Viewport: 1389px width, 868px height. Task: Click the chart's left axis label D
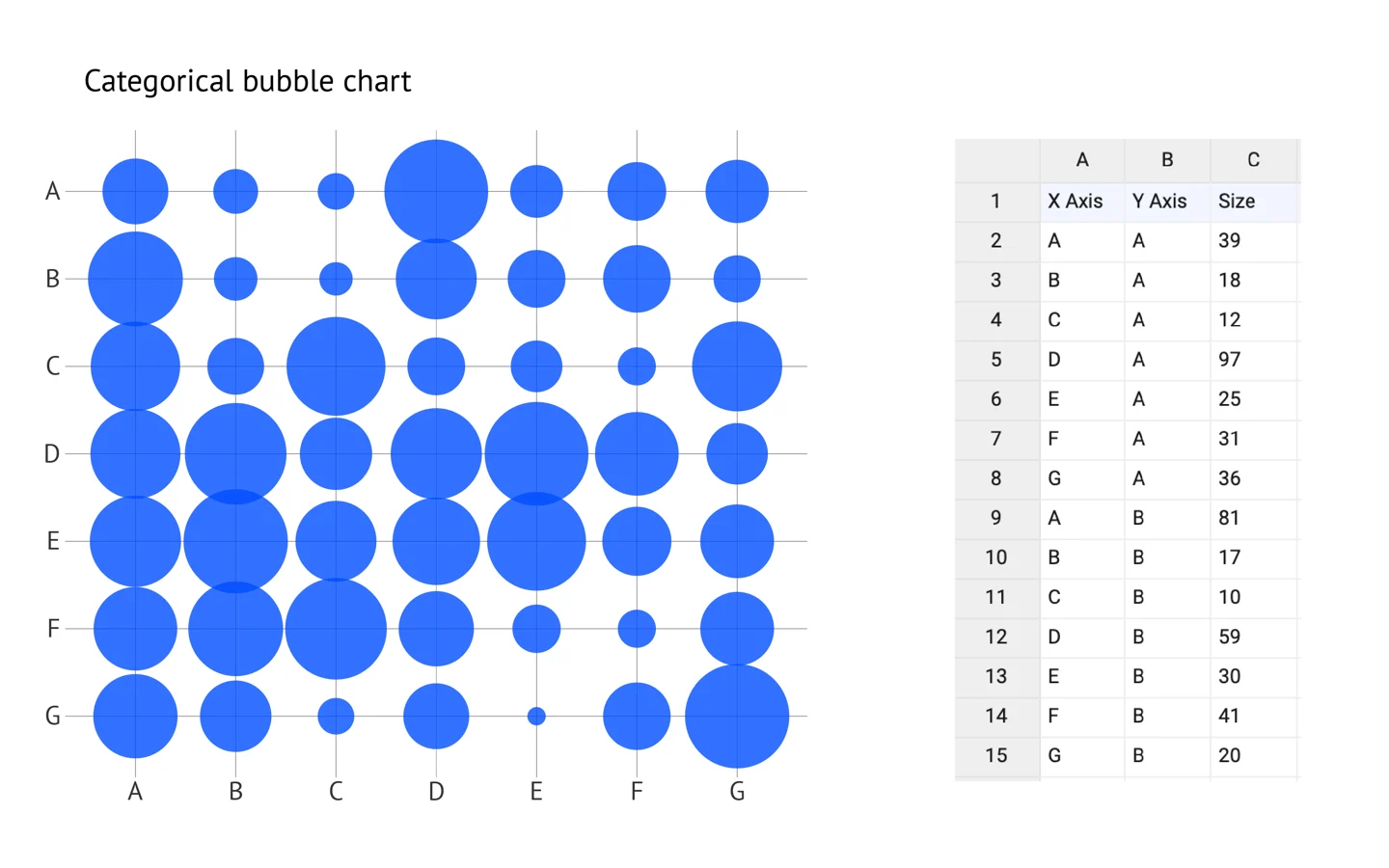pyautogui.click(x=52, y=453)
